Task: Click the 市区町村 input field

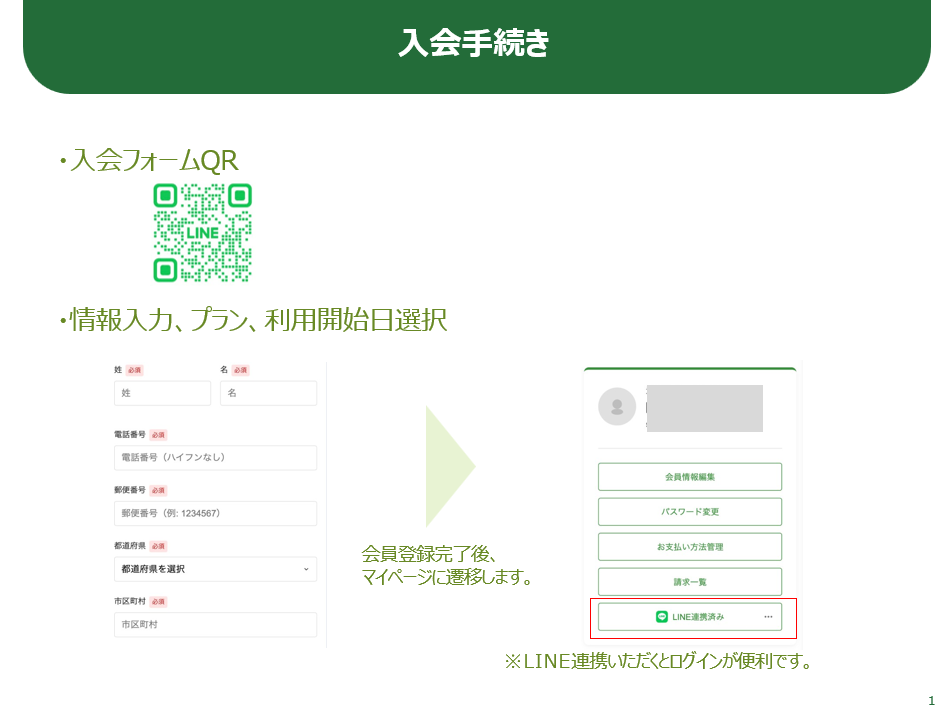Action: pos(215,624)
